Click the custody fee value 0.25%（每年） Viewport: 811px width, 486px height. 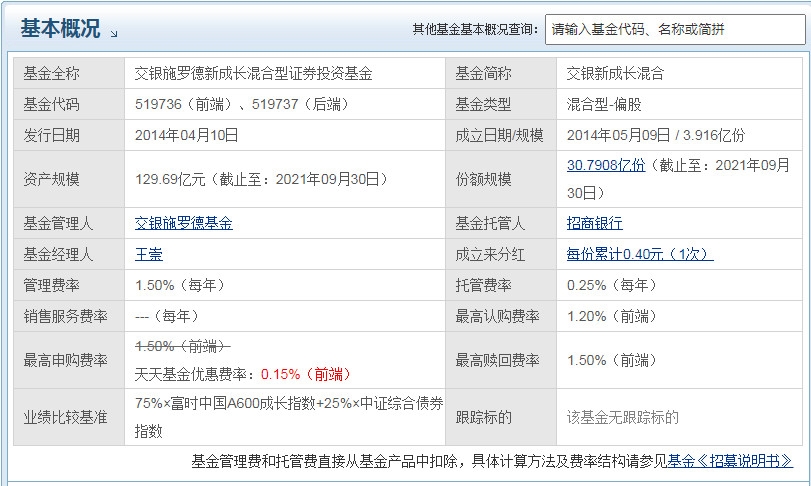613,285
